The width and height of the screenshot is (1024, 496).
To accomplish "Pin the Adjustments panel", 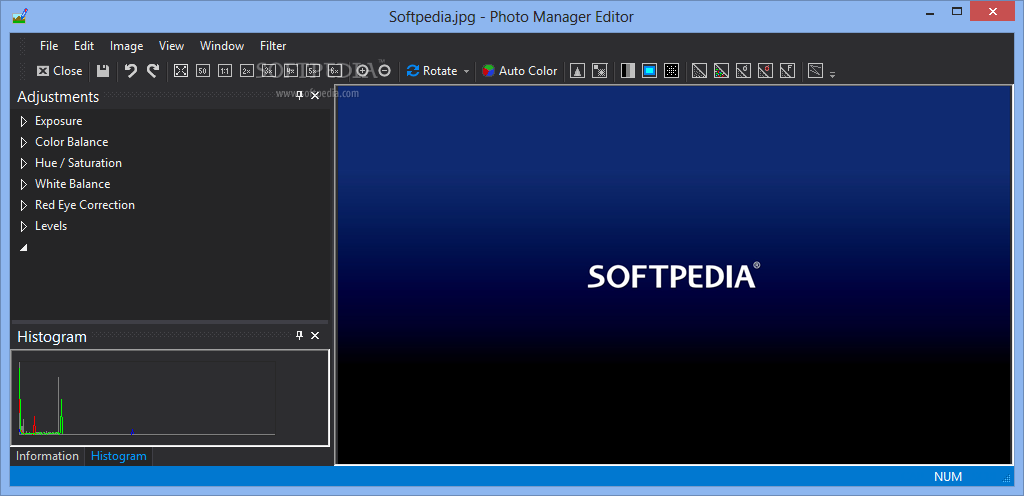I will pos(300,96).
